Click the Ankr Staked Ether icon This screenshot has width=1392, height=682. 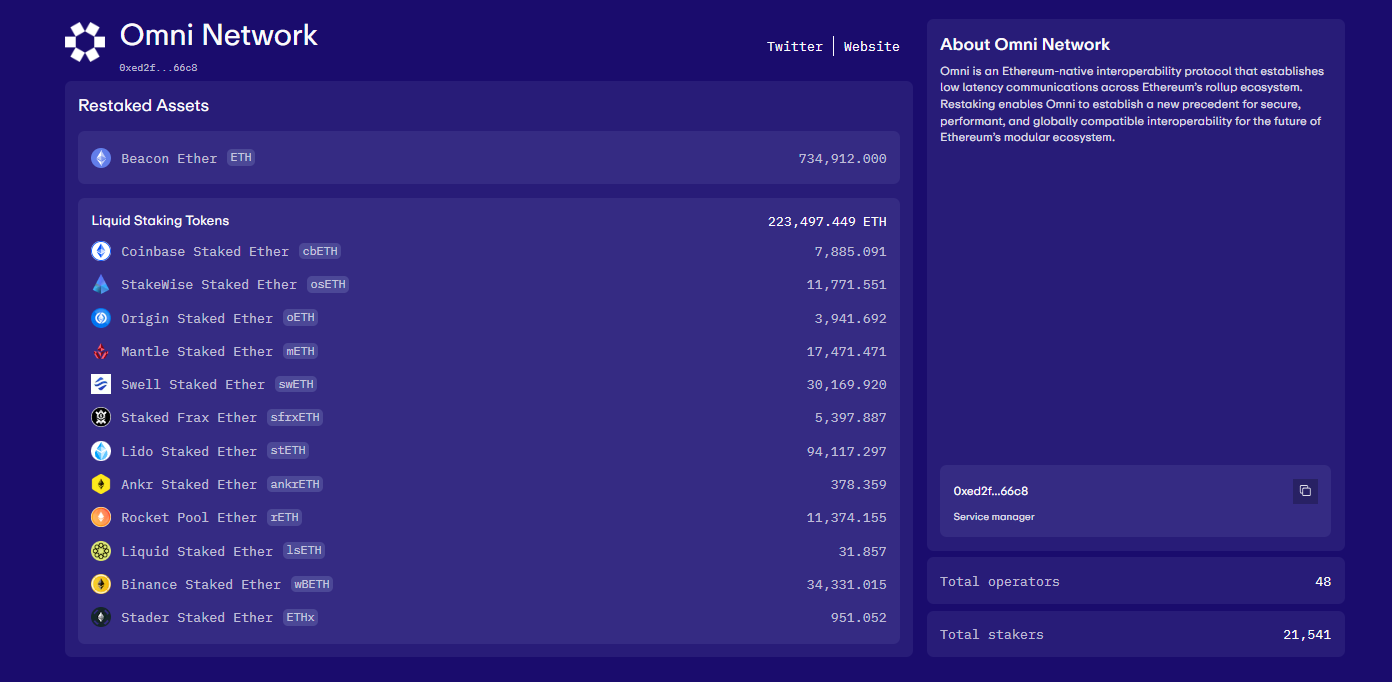[101, 484]
